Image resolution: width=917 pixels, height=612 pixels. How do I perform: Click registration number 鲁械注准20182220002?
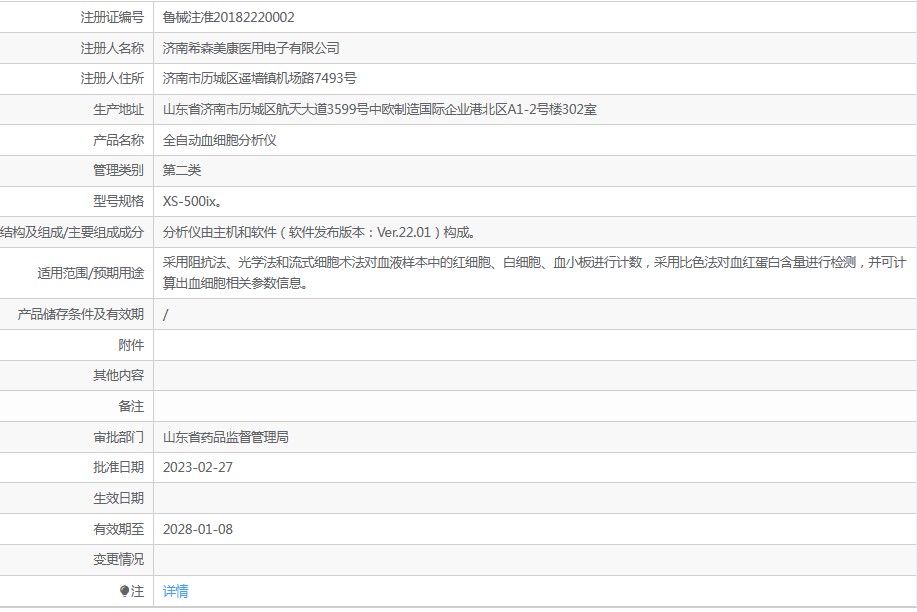[x=228, y=17]
